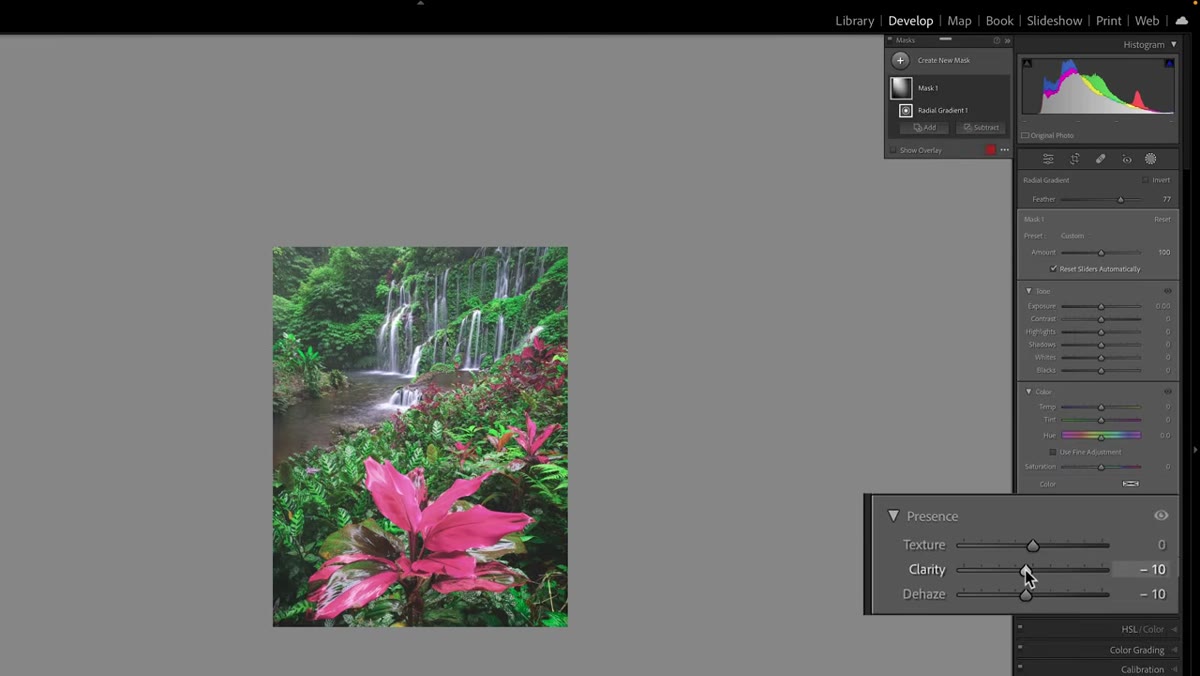The image size is (1200, 676).
Task: Switch to the Web module
Action: [x=1147, y=20]
